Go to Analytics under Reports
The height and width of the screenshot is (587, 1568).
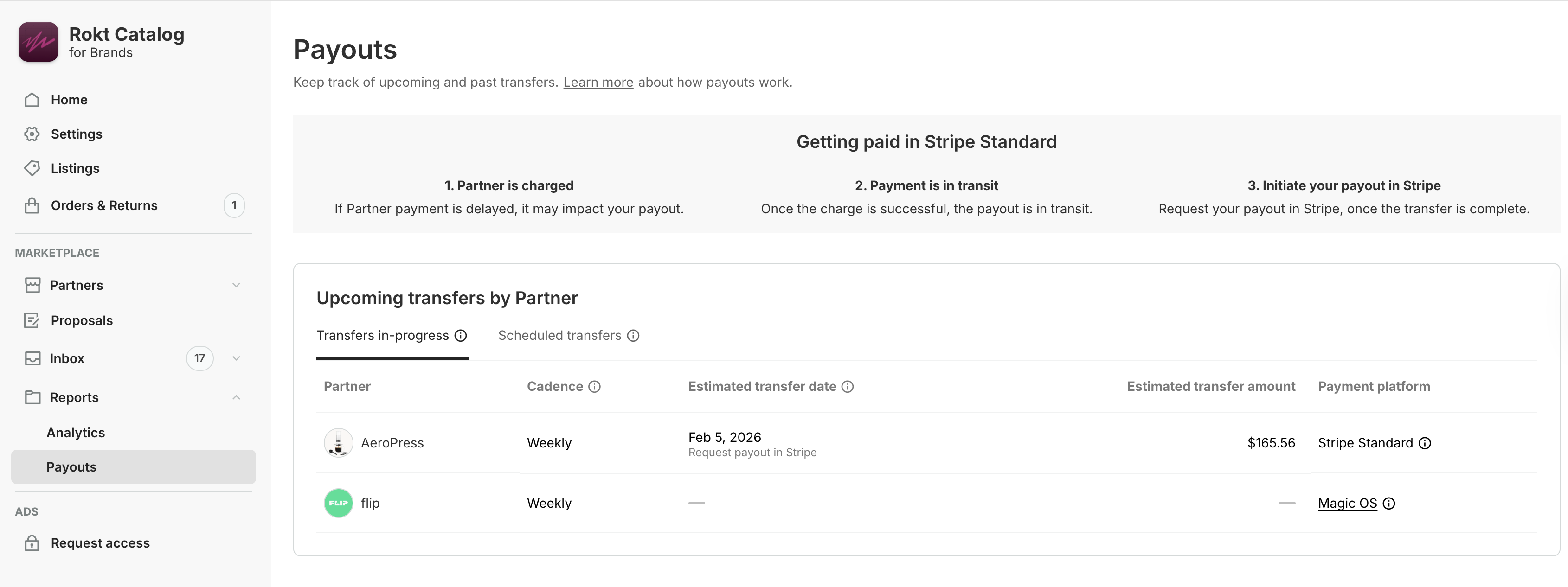tap(76, 433)
